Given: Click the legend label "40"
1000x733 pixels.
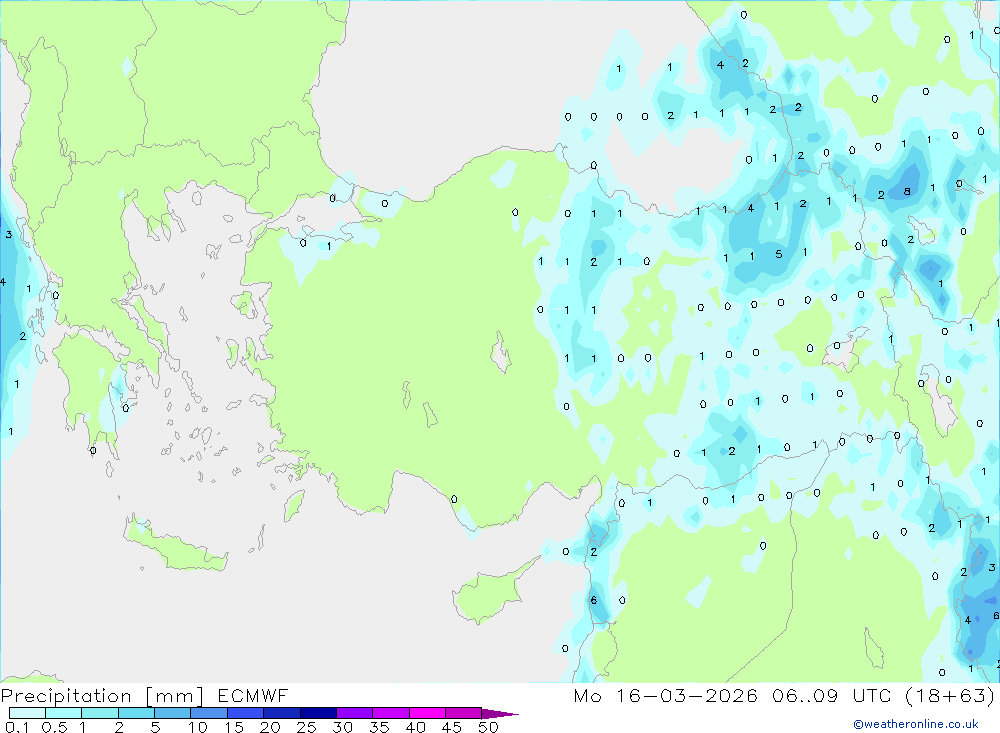Looking at the screenshot, I should (416, 727).
